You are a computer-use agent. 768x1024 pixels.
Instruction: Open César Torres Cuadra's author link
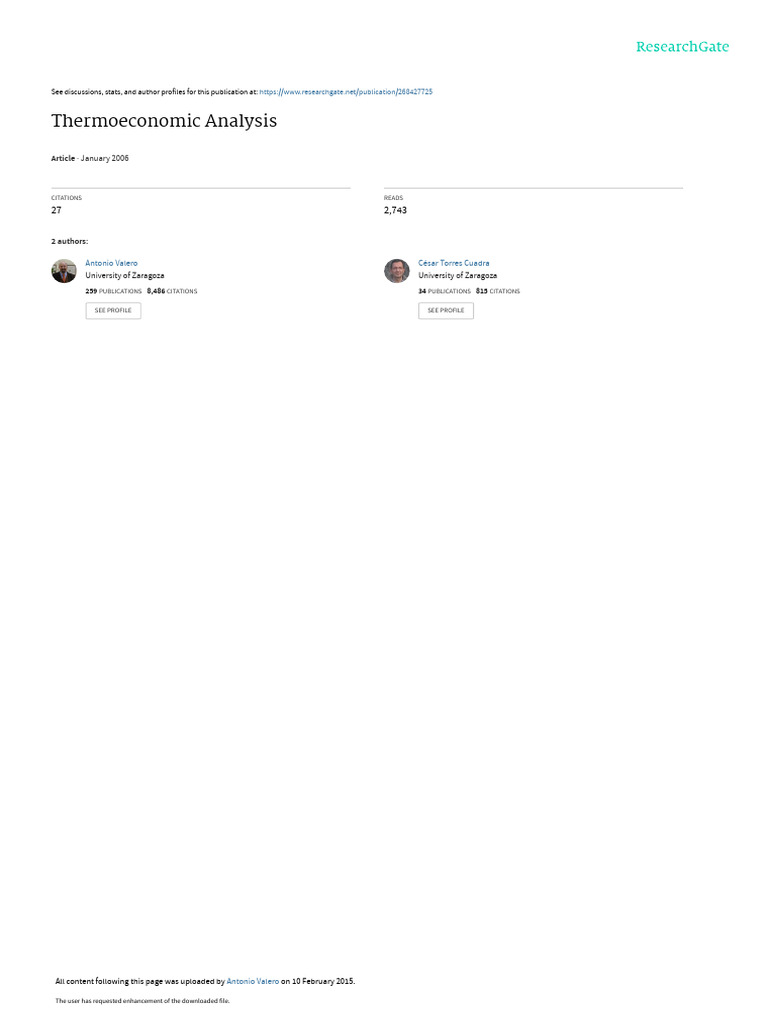(453, 263)
